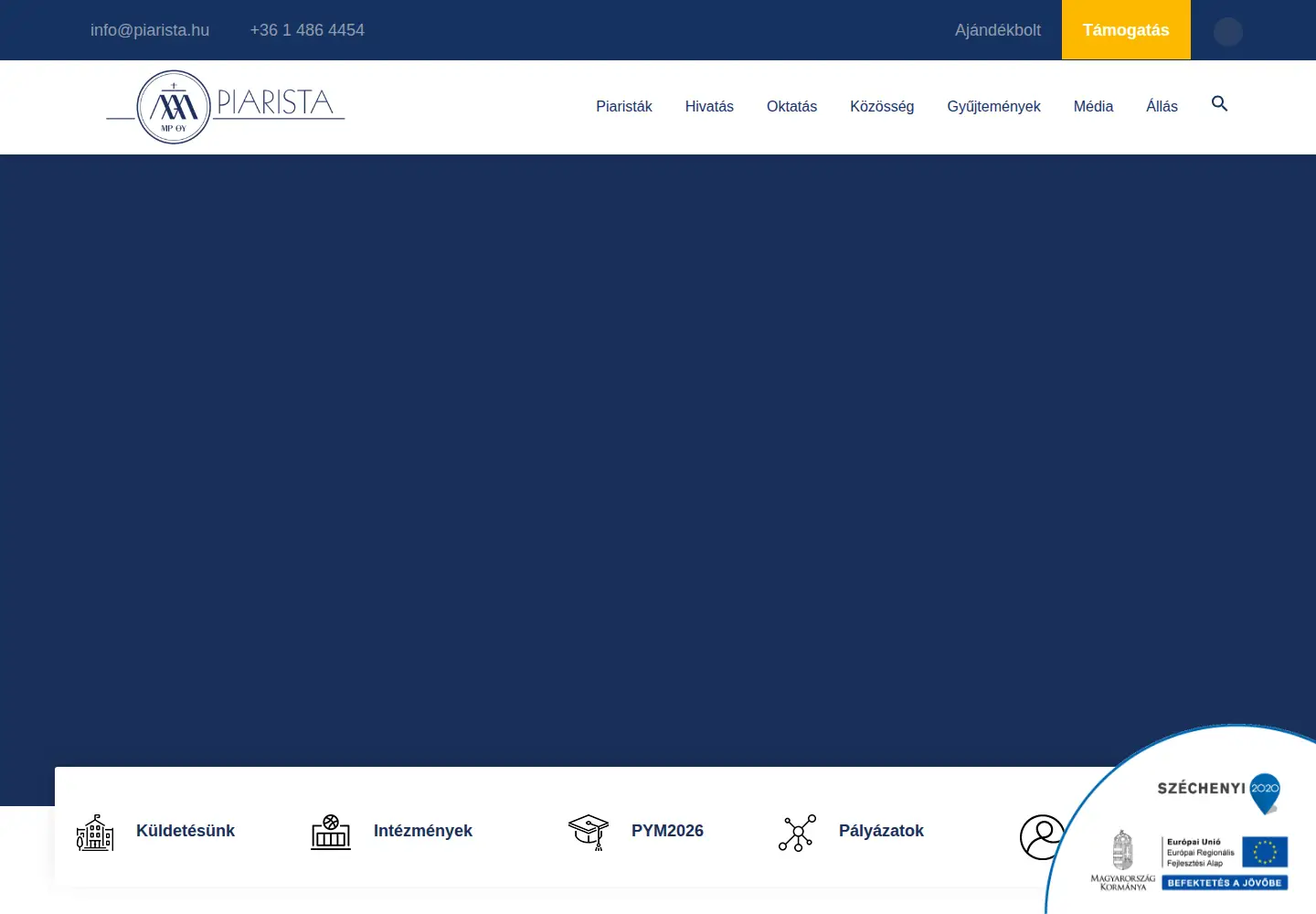This screenshot has height=914, width=1316.
Task: Click the graduation cap icon beside PYM2026
Action: pyautogui.click(x=589, y=832)
